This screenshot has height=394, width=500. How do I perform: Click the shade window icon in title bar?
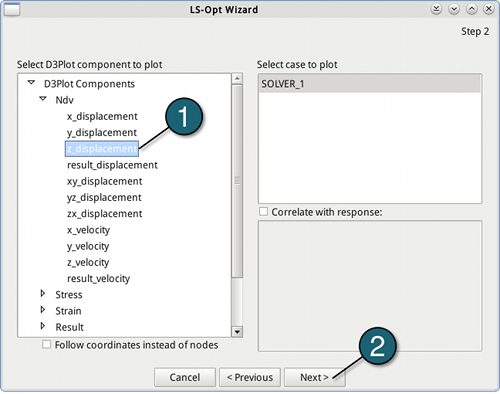click(x=436, y=9)
